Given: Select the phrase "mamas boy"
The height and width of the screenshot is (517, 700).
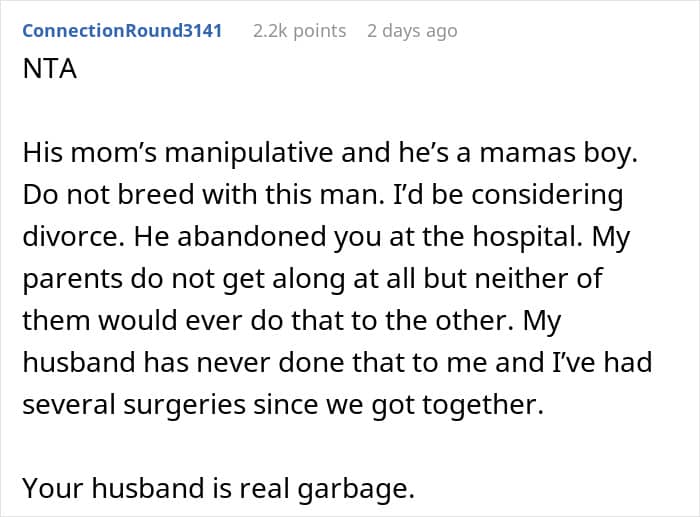Looking at the screenshot, I should pyautogui.click(x=558, y=154).
